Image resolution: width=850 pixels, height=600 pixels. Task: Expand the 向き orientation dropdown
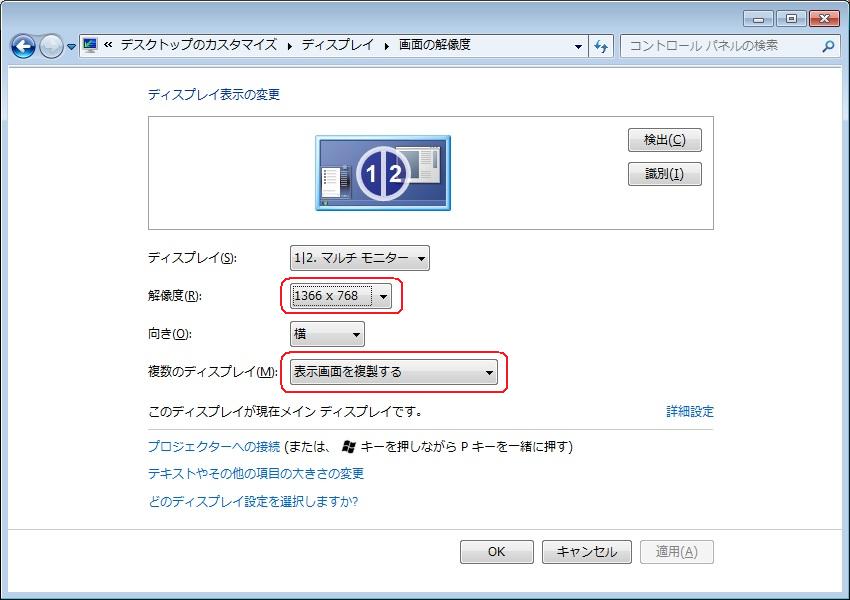click(327, 334)
